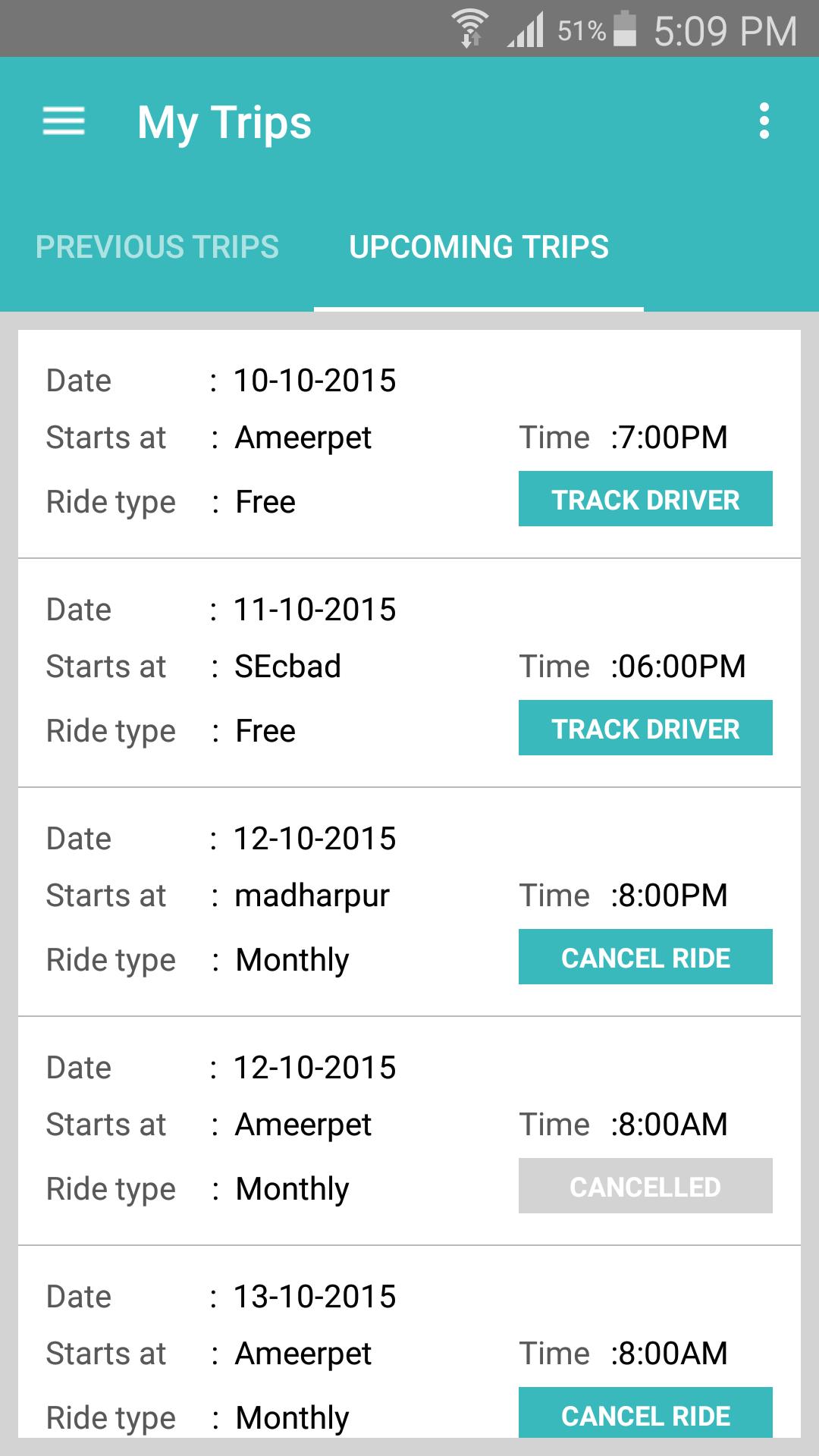The width and height of the screenshot is (819, 1456).
Task: Tap the 13-10-2015 trip date
Action: [315, 1297]
